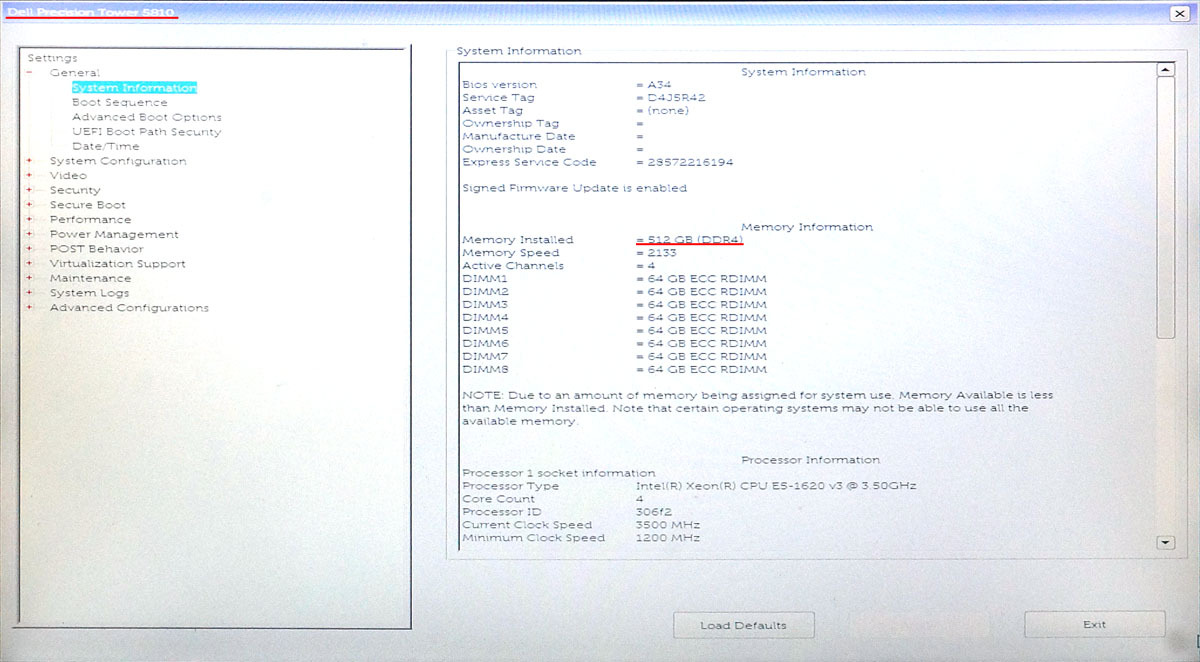This screenshot has width=1200, height=662.
Task: Click the 512 GB (DDR4) memory value
Action: pyautogui.click(x=695, y=240)
